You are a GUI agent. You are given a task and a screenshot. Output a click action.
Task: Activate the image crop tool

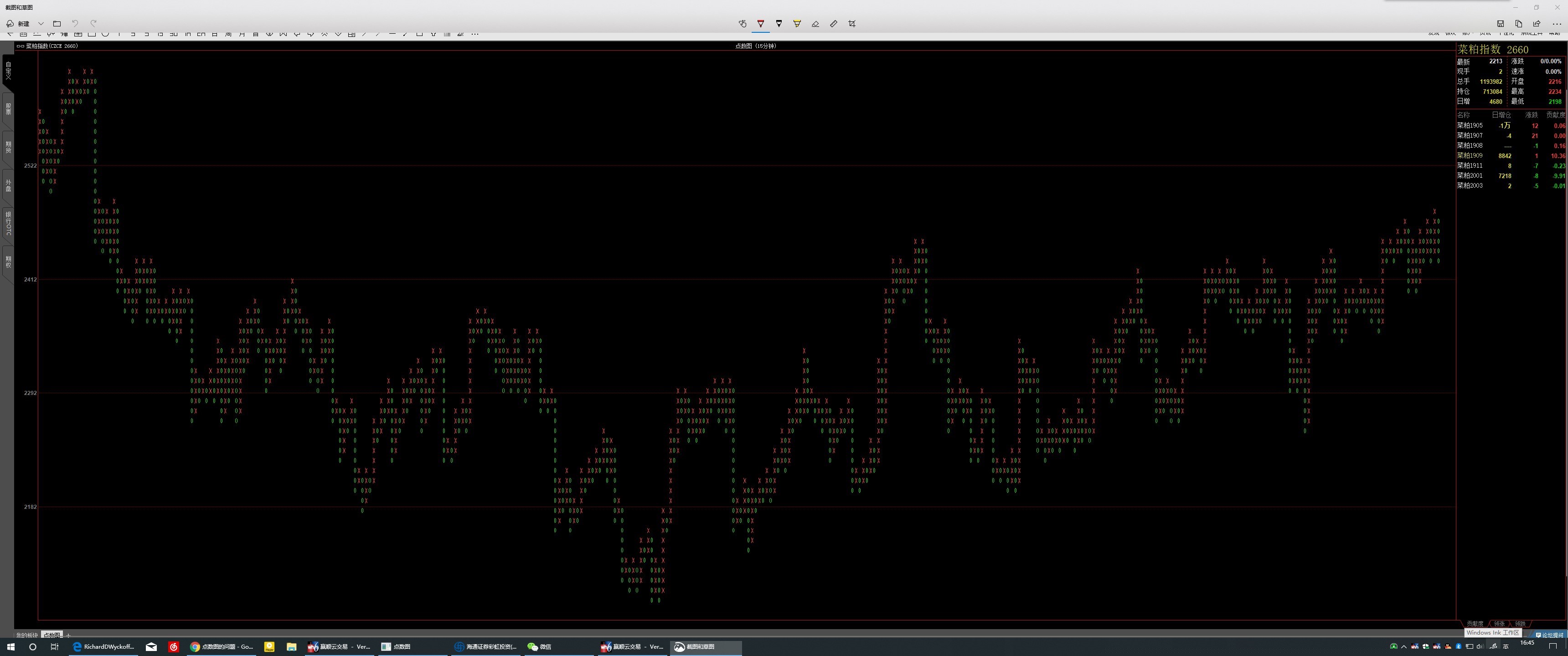[851, 24]
